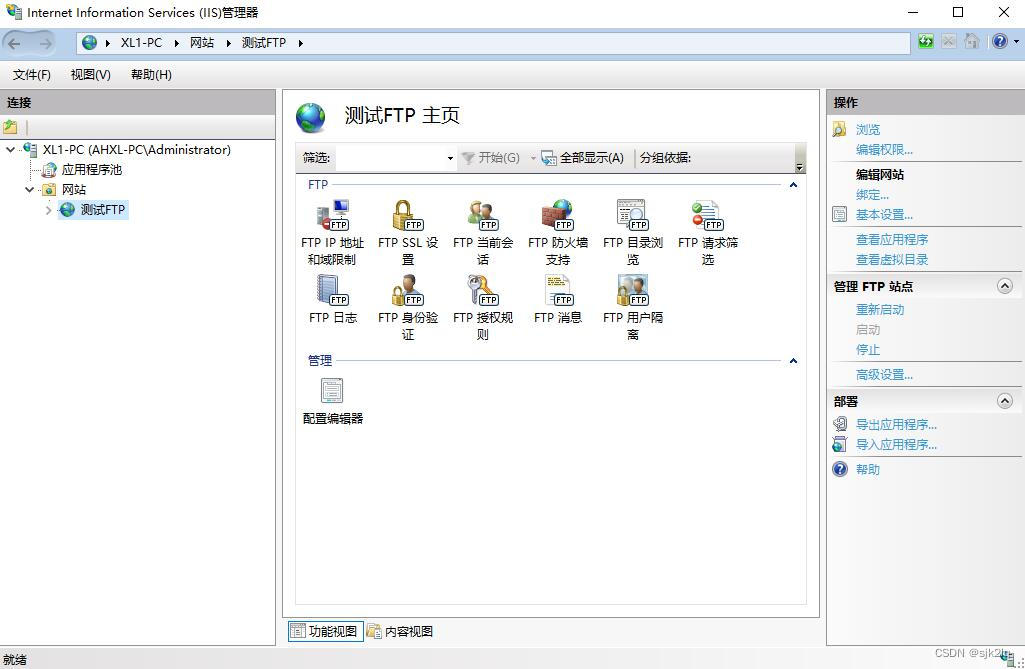Click the 浏览 (Browse) action
Screen dimensions: 1025x669
click(867, 129)
